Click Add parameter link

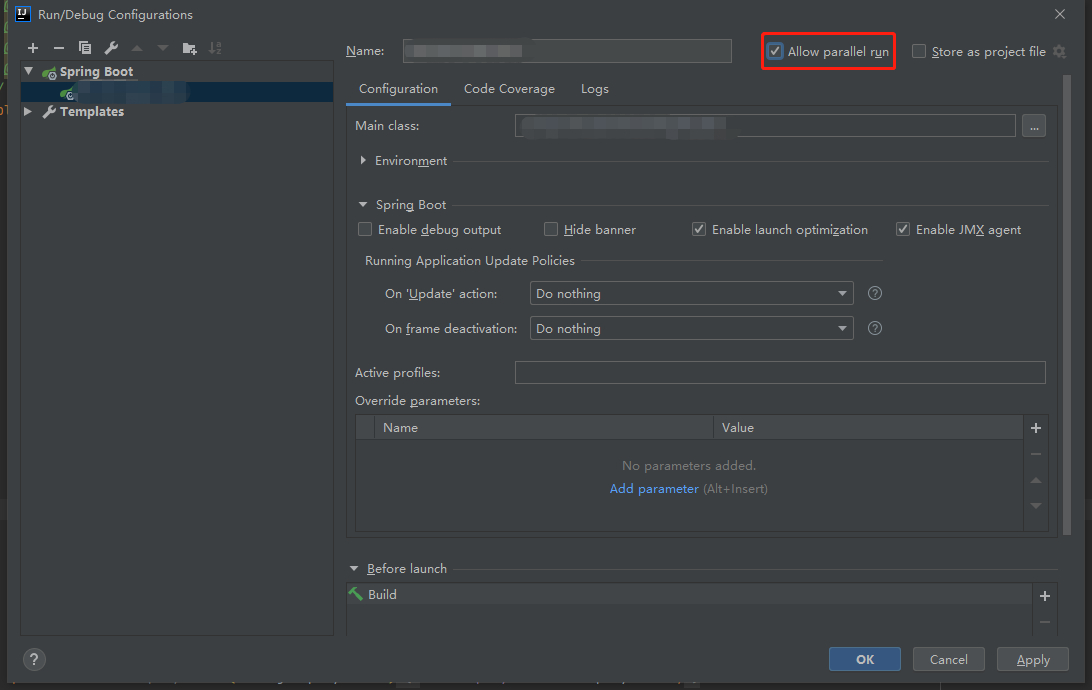pyautogui.click(x=654, y=489)
